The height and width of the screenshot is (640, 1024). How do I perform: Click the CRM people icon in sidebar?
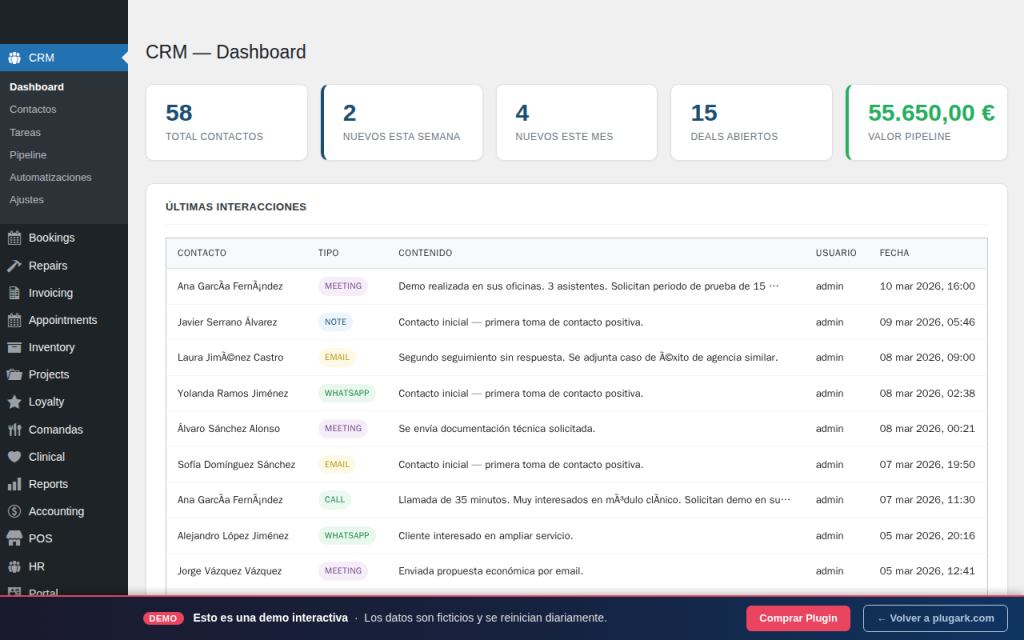click(x=14, y=58)
